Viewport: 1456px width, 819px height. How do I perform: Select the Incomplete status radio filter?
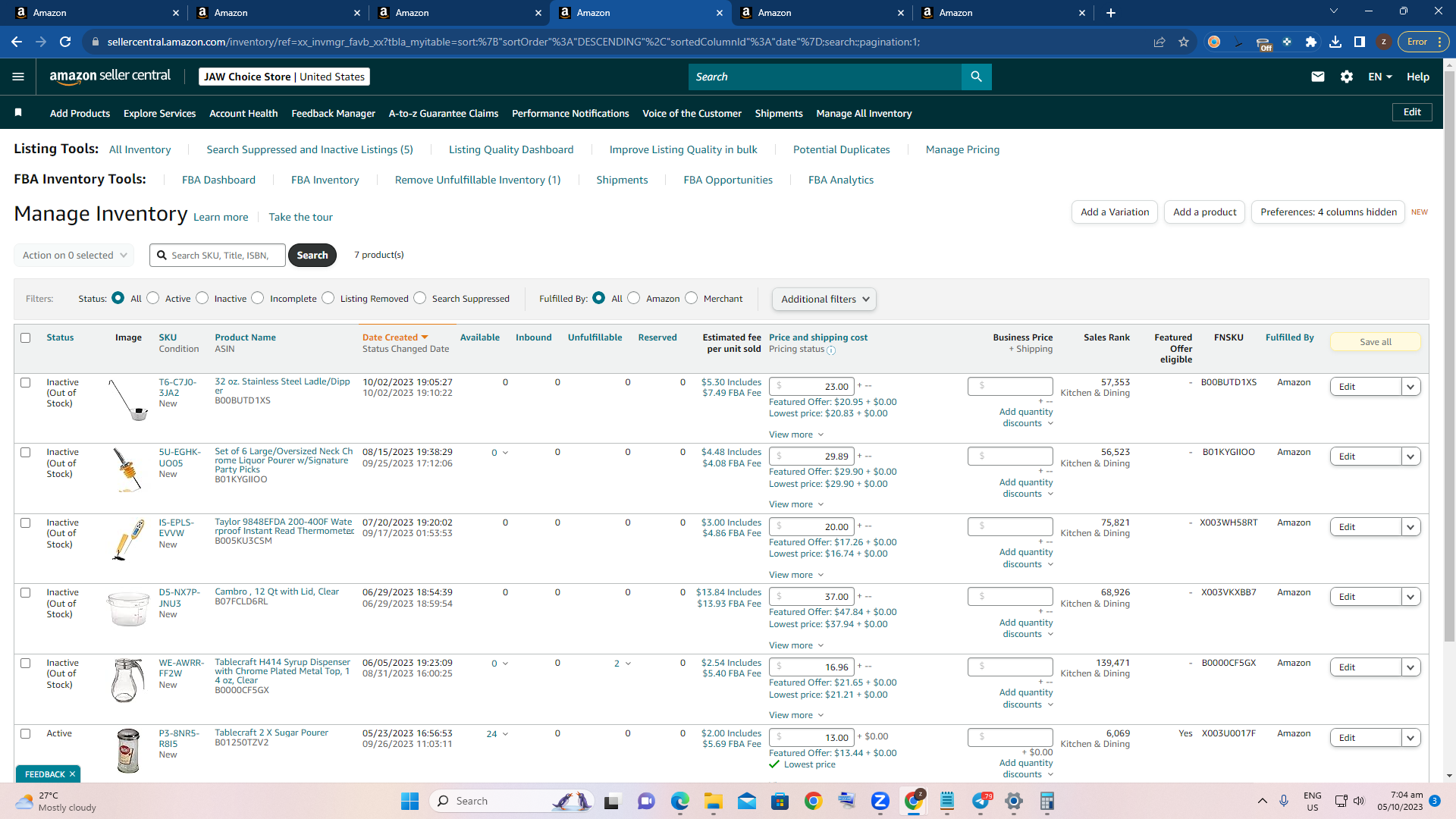point(258,298)
